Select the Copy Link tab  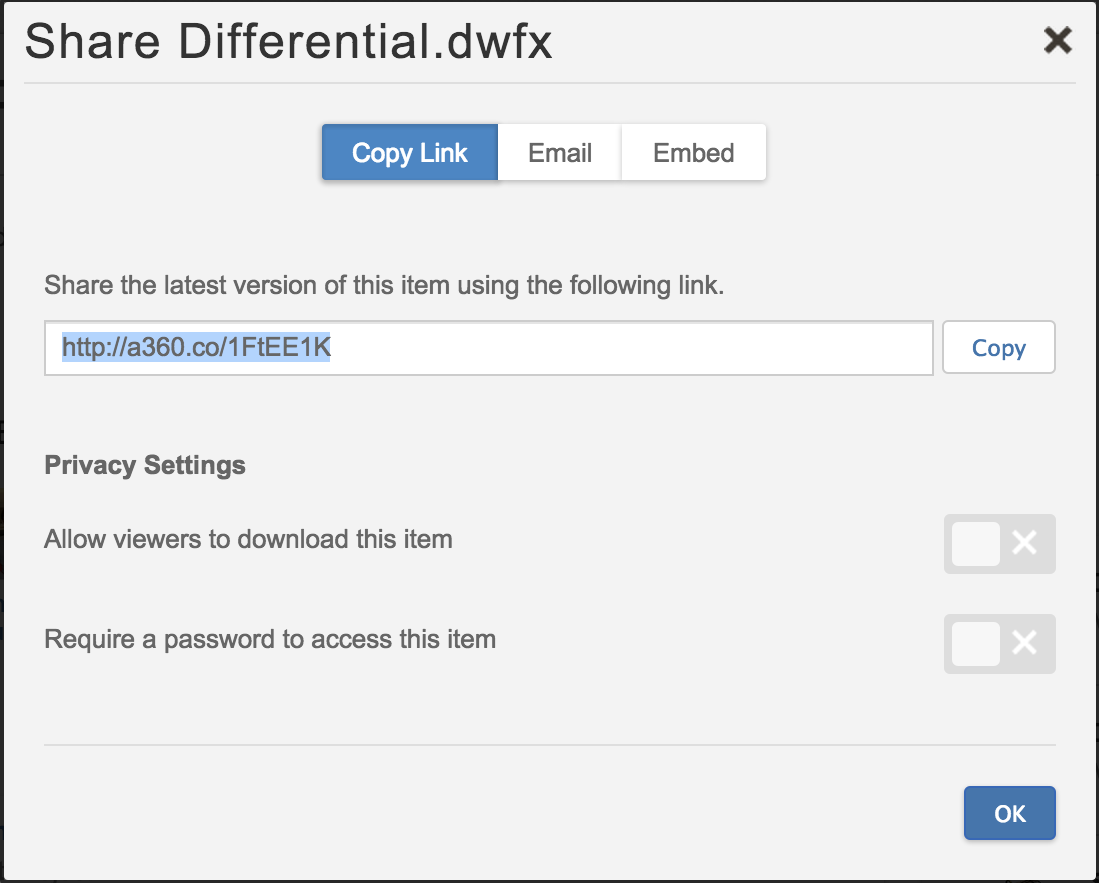[x=410, y=153]
